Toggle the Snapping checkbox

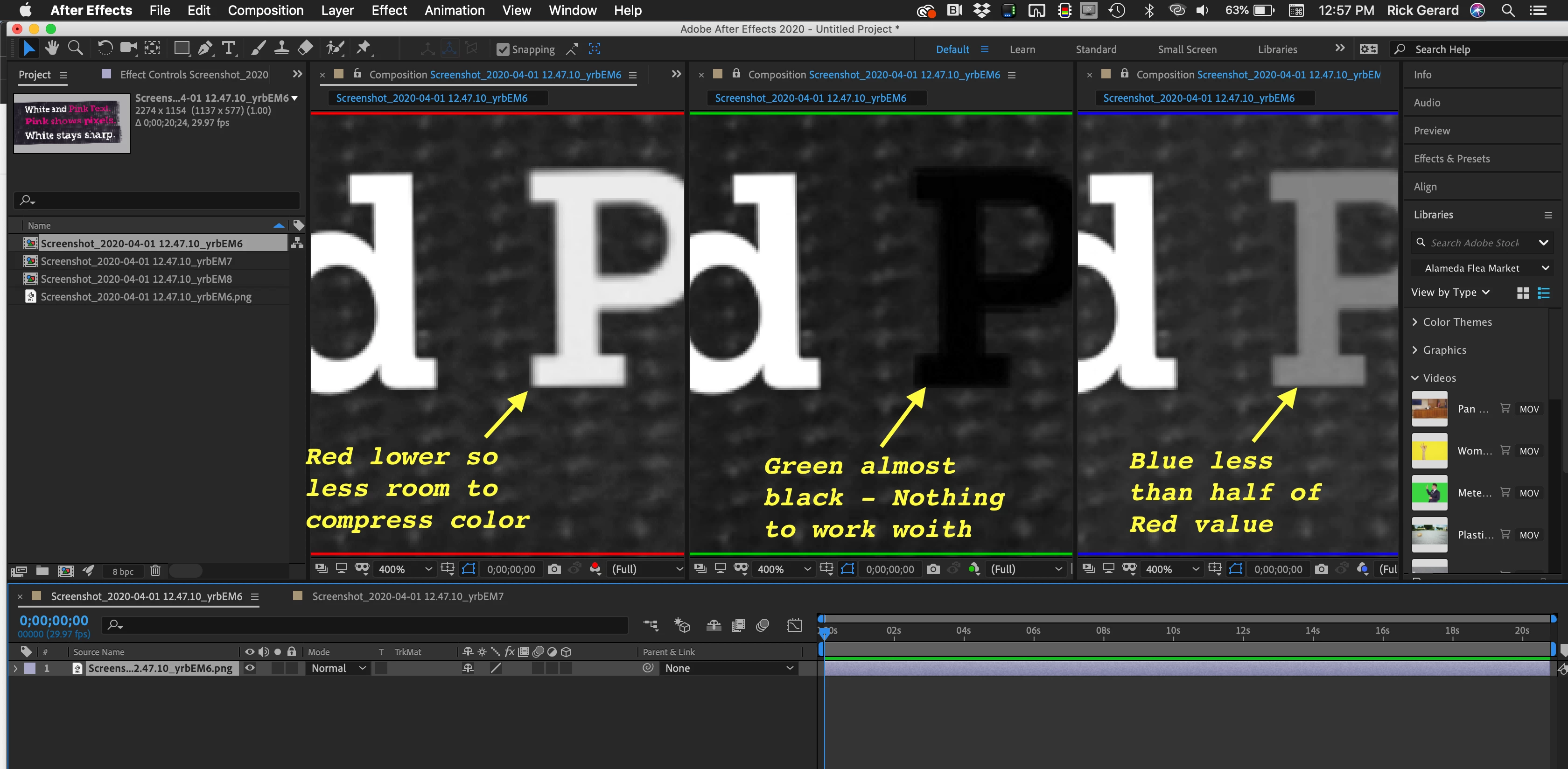pos(503,49)
